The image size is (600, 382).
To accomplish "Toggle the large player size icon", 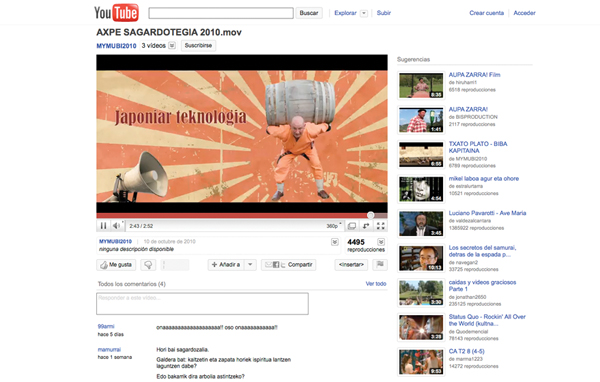I will (352, 226).
